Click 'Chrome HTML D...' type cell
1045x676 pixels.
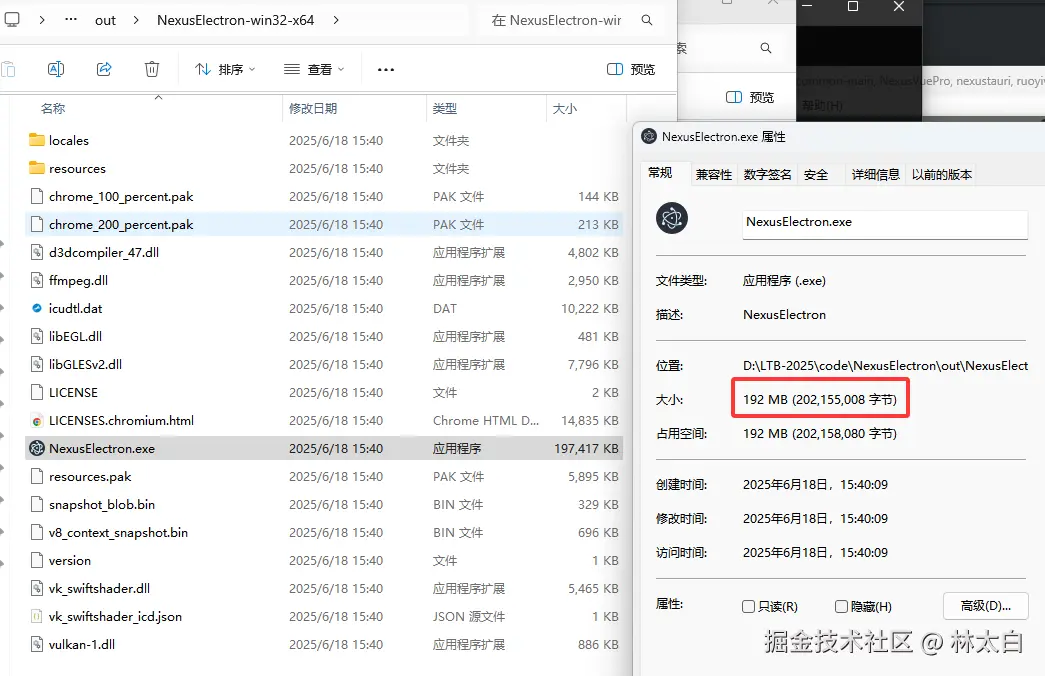coord(486,421)
